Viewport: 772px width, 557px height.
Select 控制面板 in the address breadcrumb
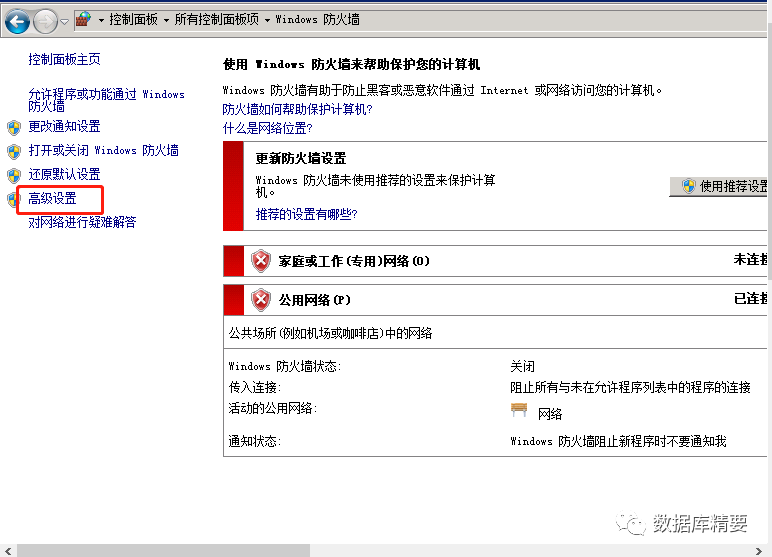pos(133,20)
